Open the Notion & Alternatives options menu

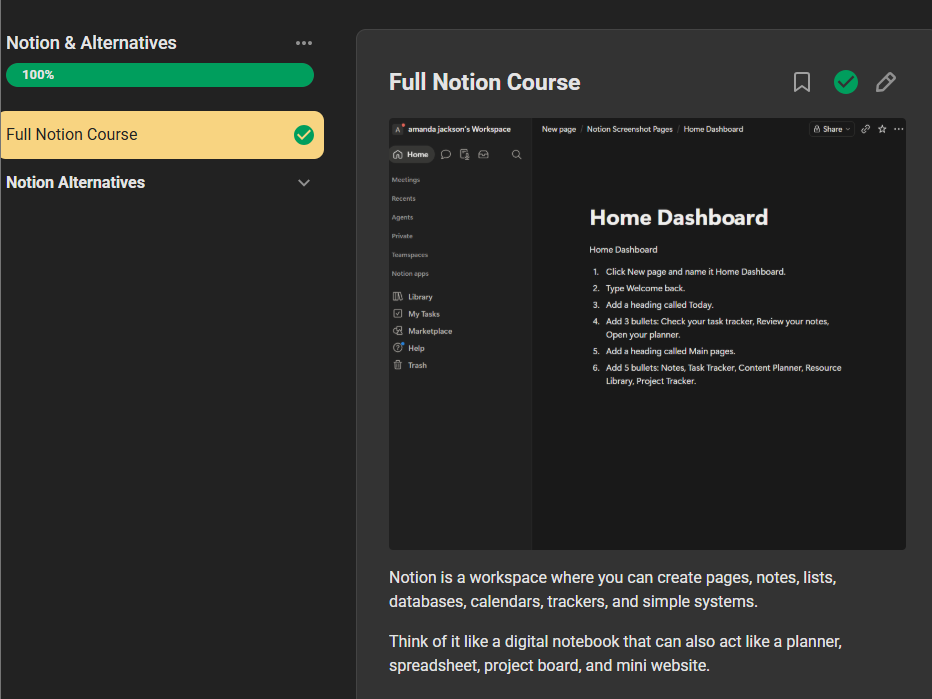click(x=304, y=43)
